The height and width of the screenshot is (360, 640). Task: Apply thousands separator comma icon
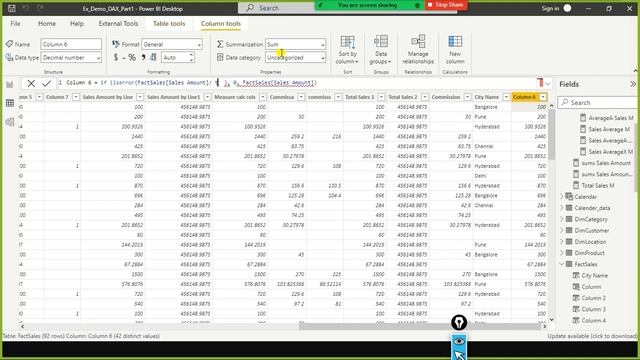click(143, 58)
